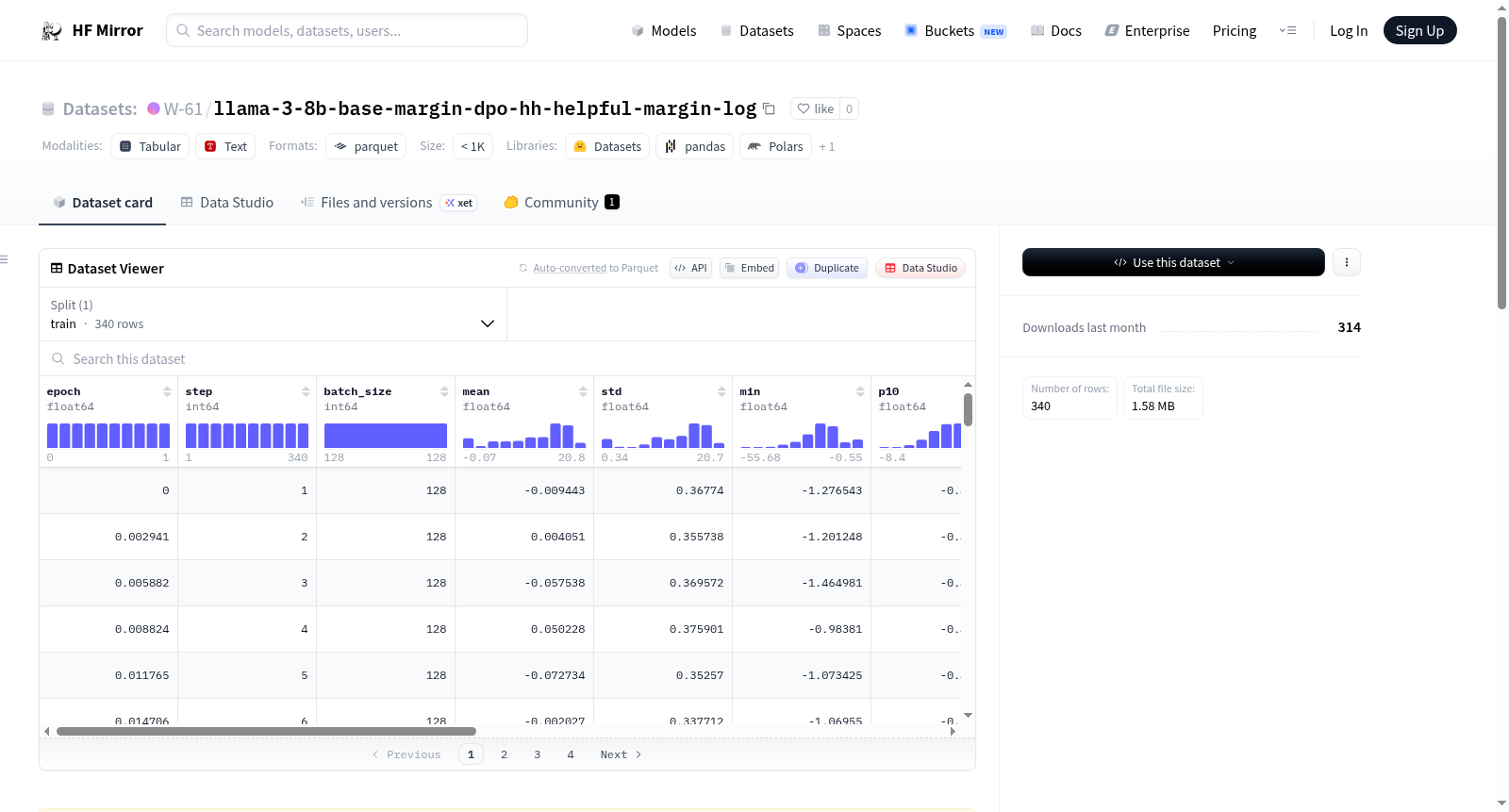Sort the std column
The image size is (1509, 812).
(721, 391)
